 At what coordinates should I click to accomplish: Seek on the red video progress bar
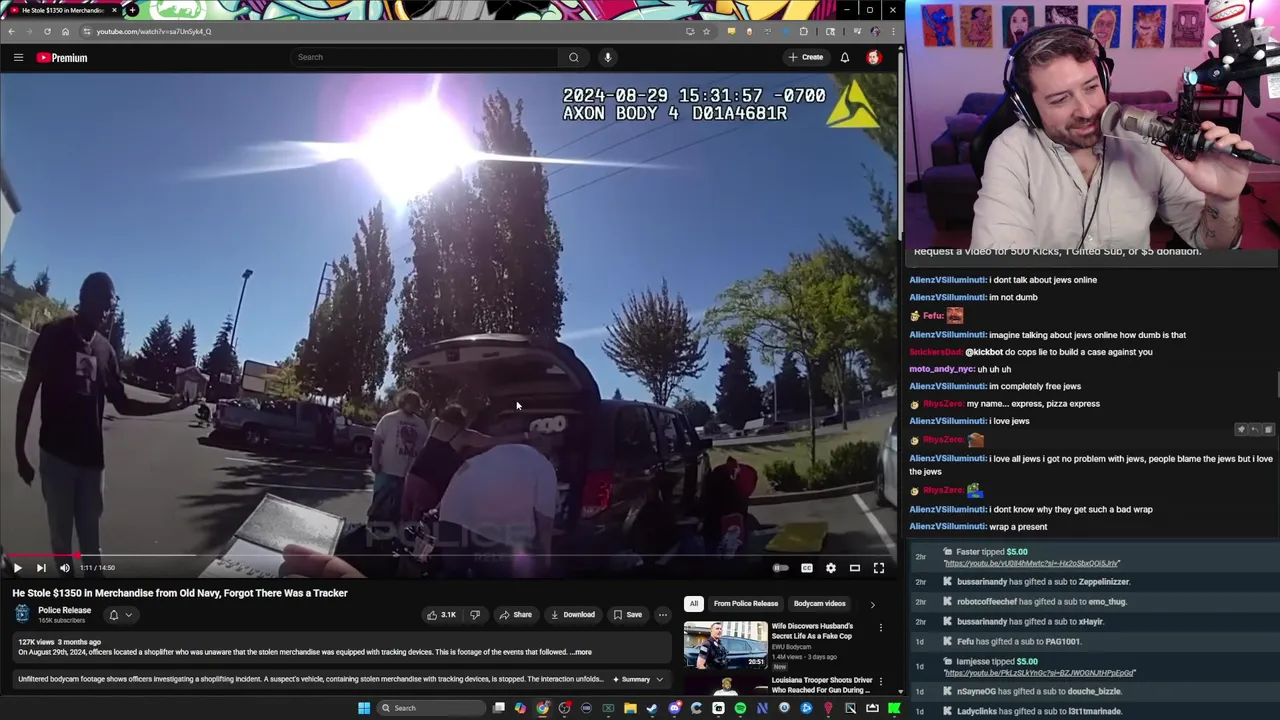pos(449,555)
